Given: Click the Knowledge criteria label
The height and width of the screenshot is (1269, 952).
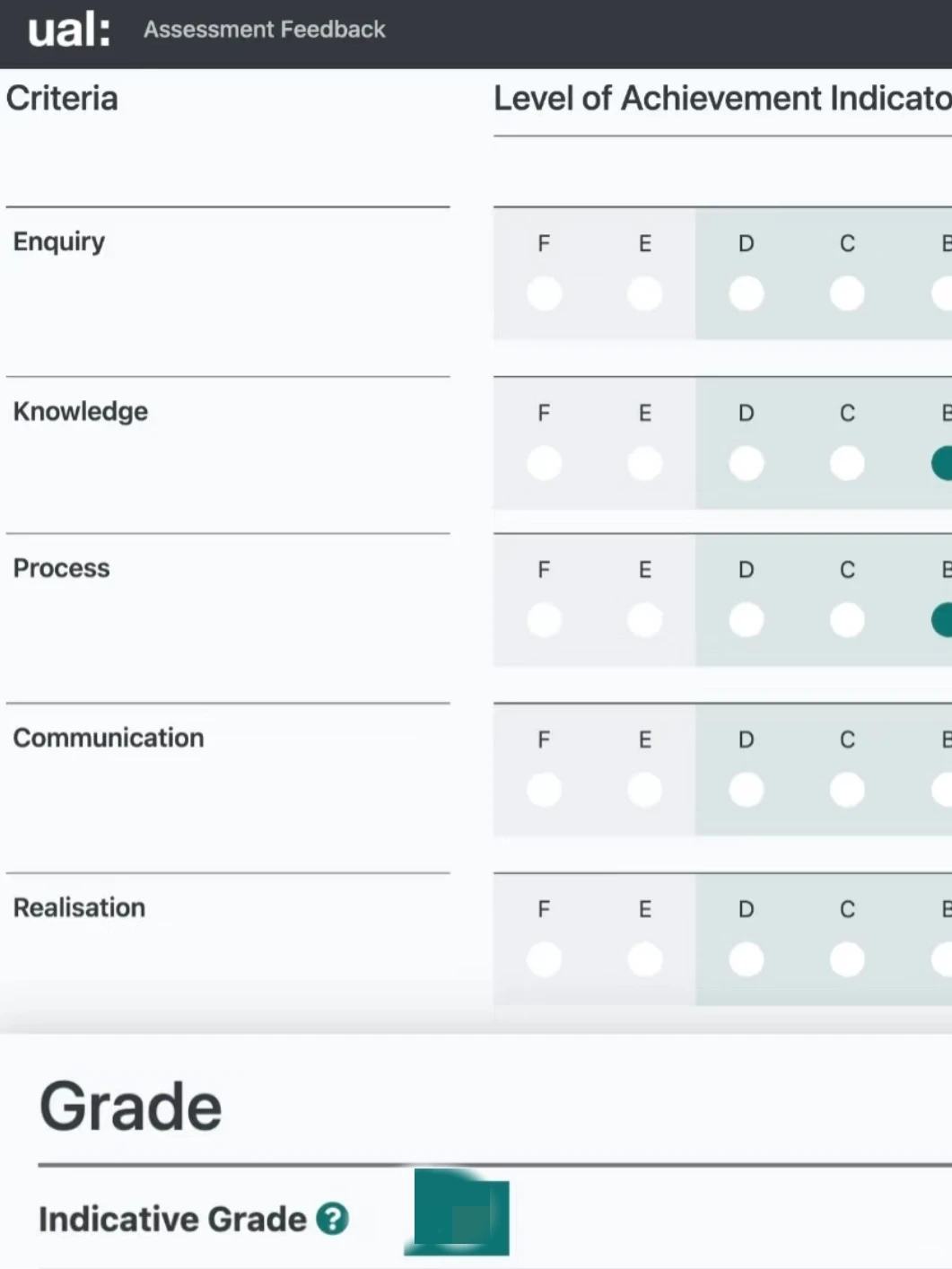Looking at the screenshot, I should [x=81, y=411].
